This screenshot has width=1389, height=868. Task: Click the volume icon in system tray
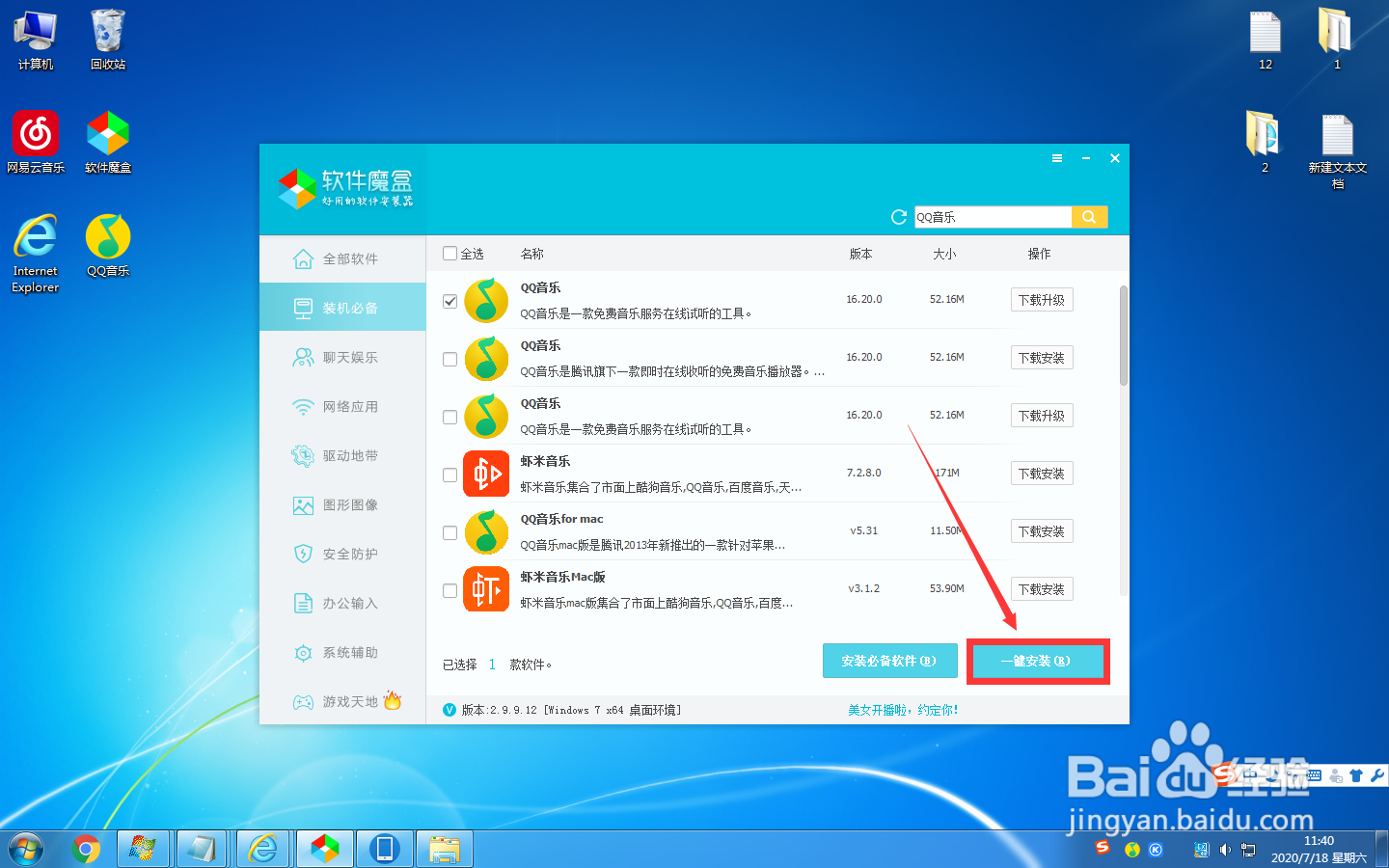tap(1225, 850)
